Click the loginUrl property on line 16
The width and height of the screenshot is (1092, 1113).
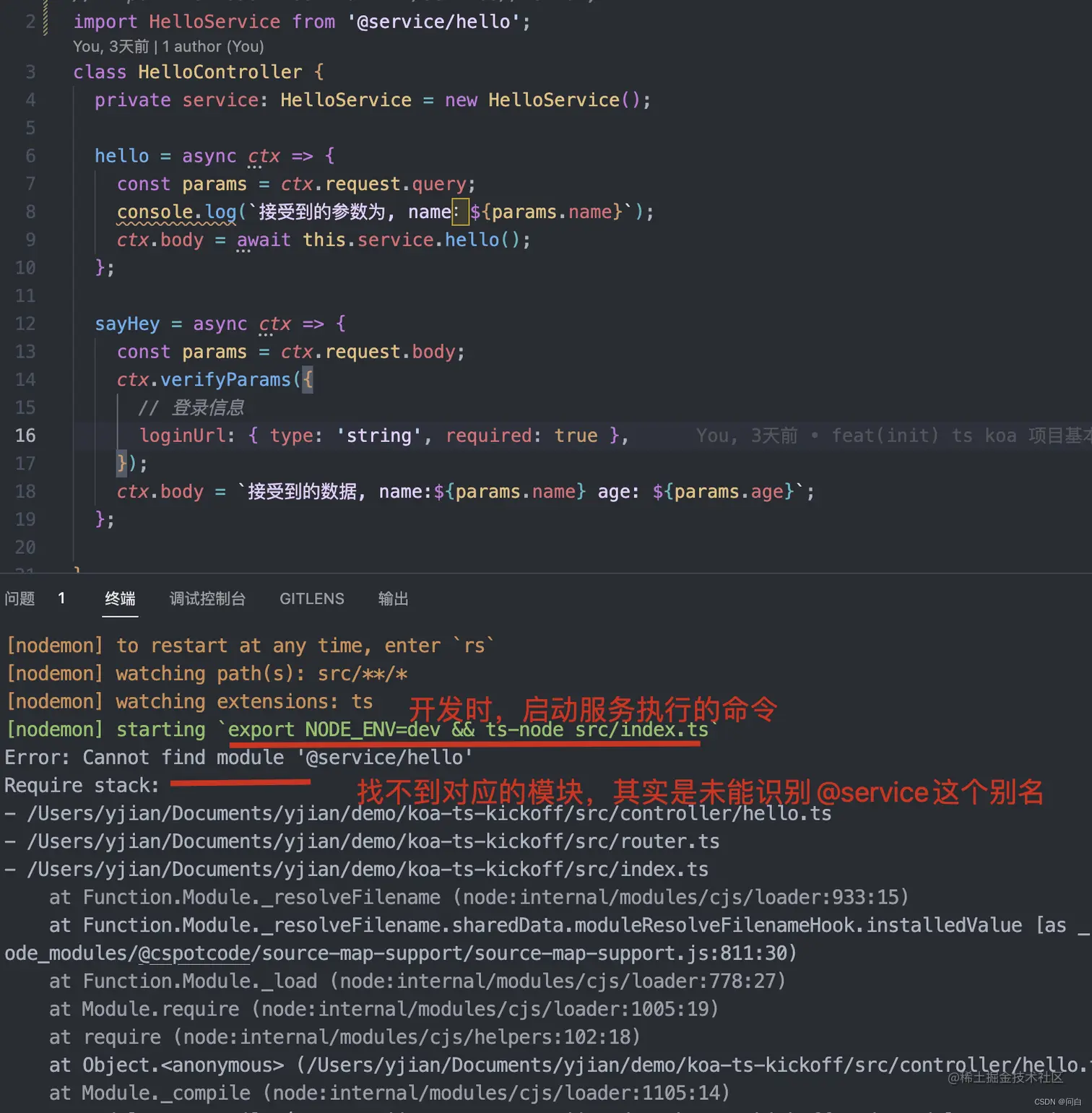(x=184, y=436)
